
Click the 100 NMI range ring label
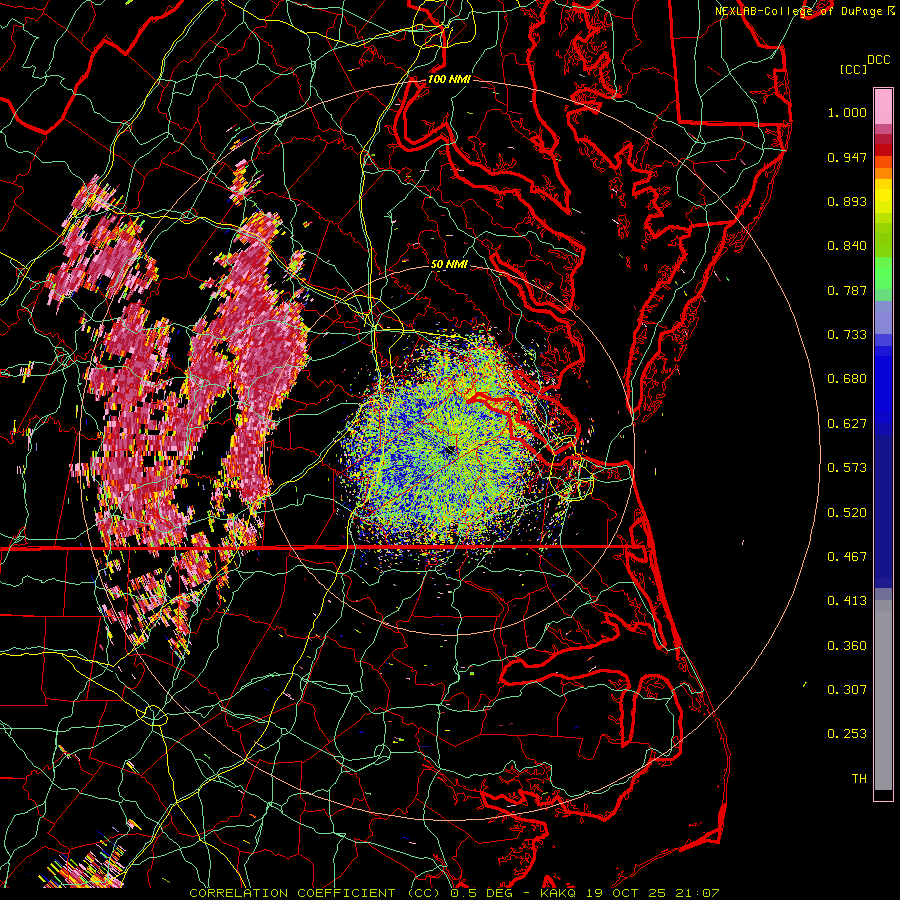449,79
